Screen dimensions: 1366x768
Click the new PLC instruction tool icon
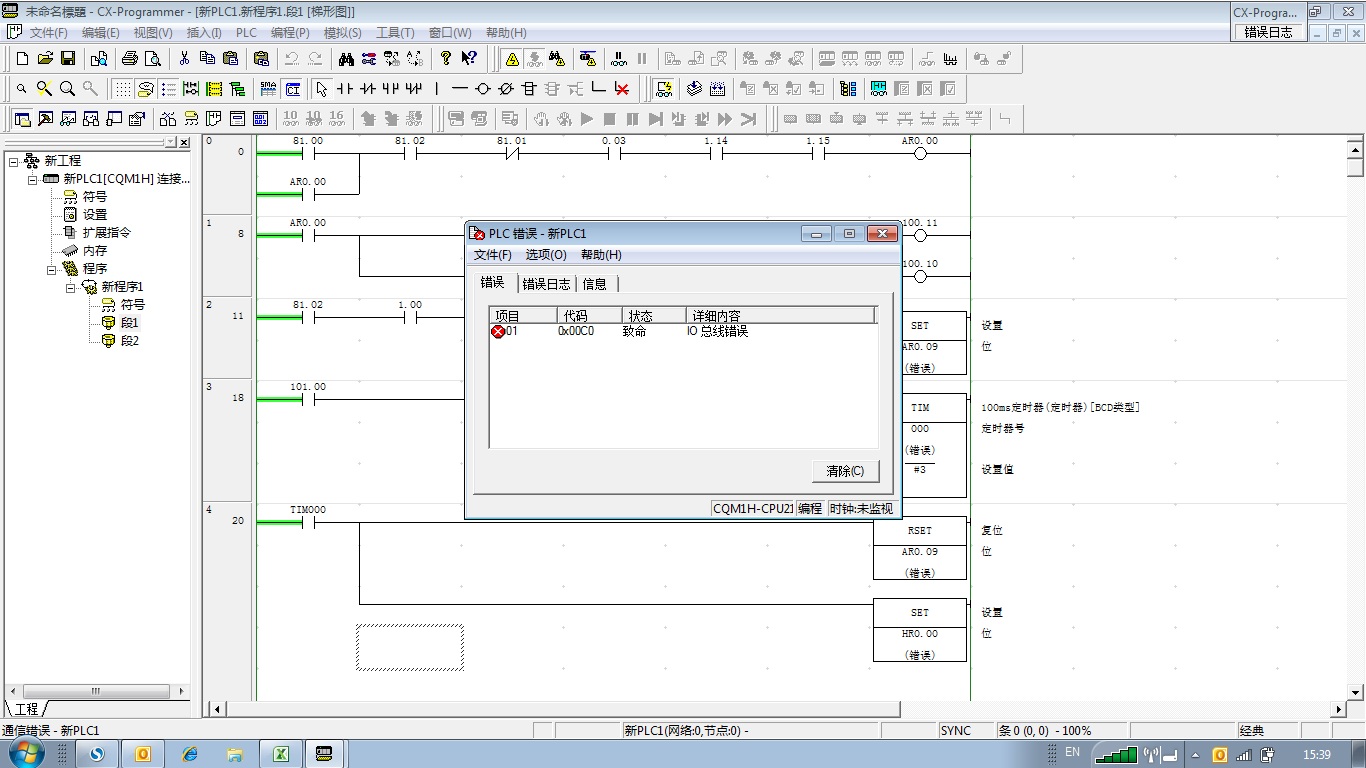tap(529, 89)
